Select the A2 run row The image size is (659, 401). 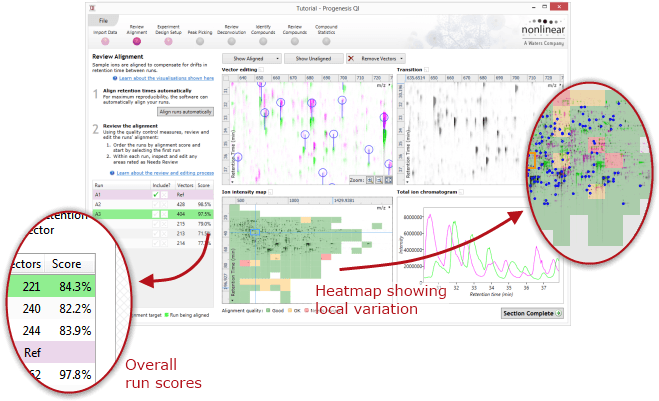point(153,204)
